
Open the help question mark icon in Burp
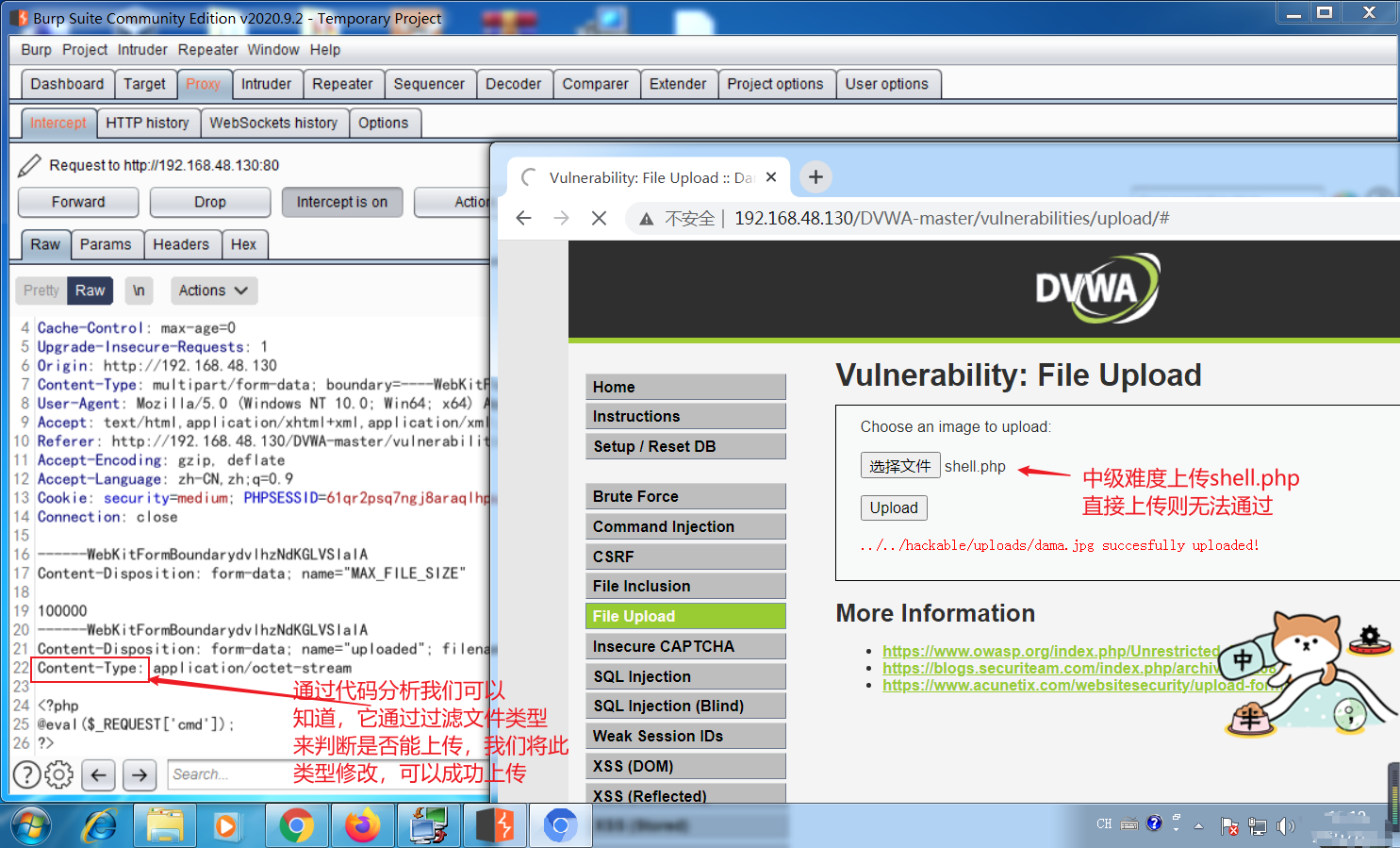point(26,774)
